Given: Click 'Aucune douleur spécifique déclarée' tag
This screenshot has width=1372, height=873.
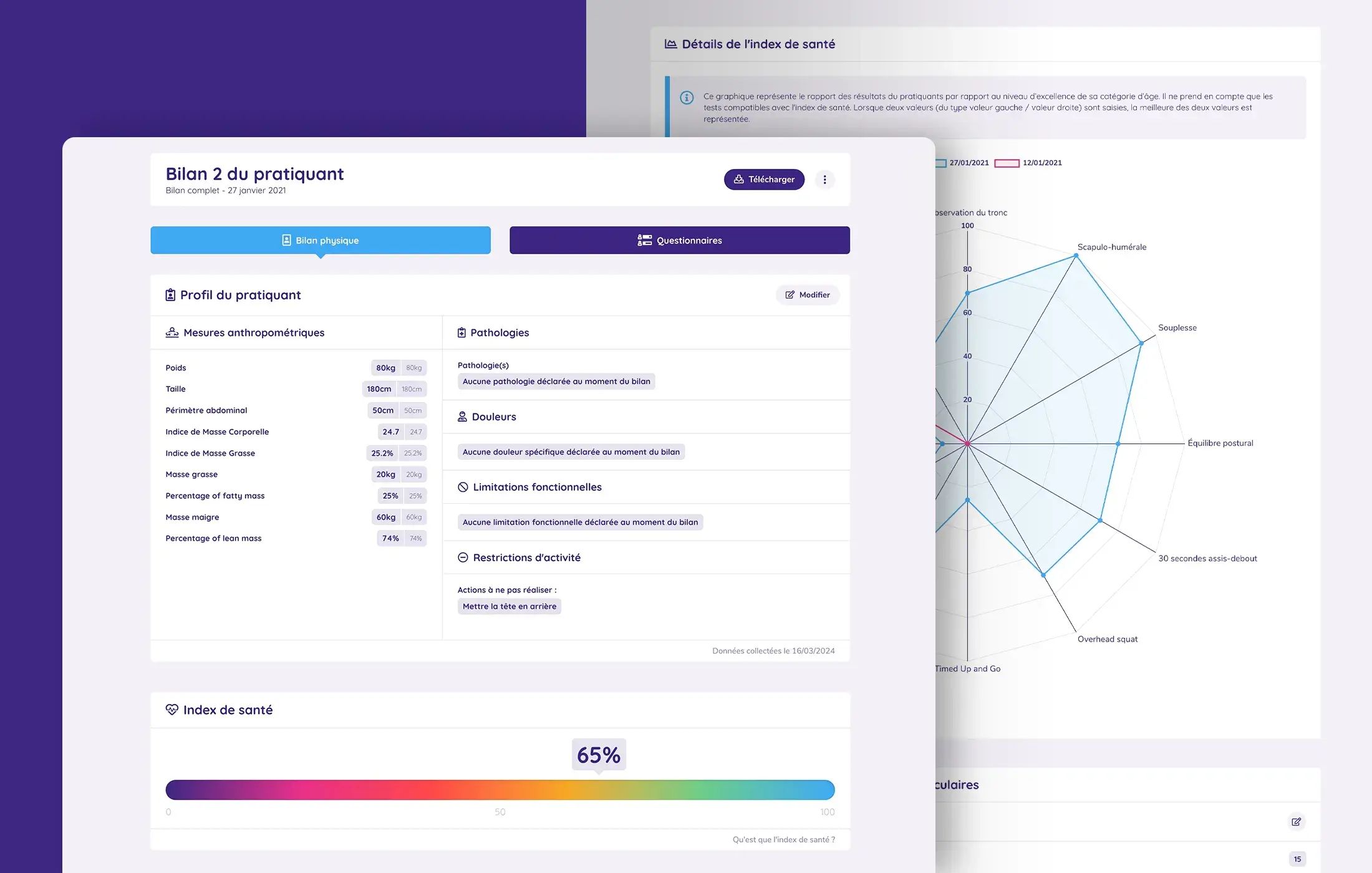Looking at the screenshot, I should click(x=571, y=452).
